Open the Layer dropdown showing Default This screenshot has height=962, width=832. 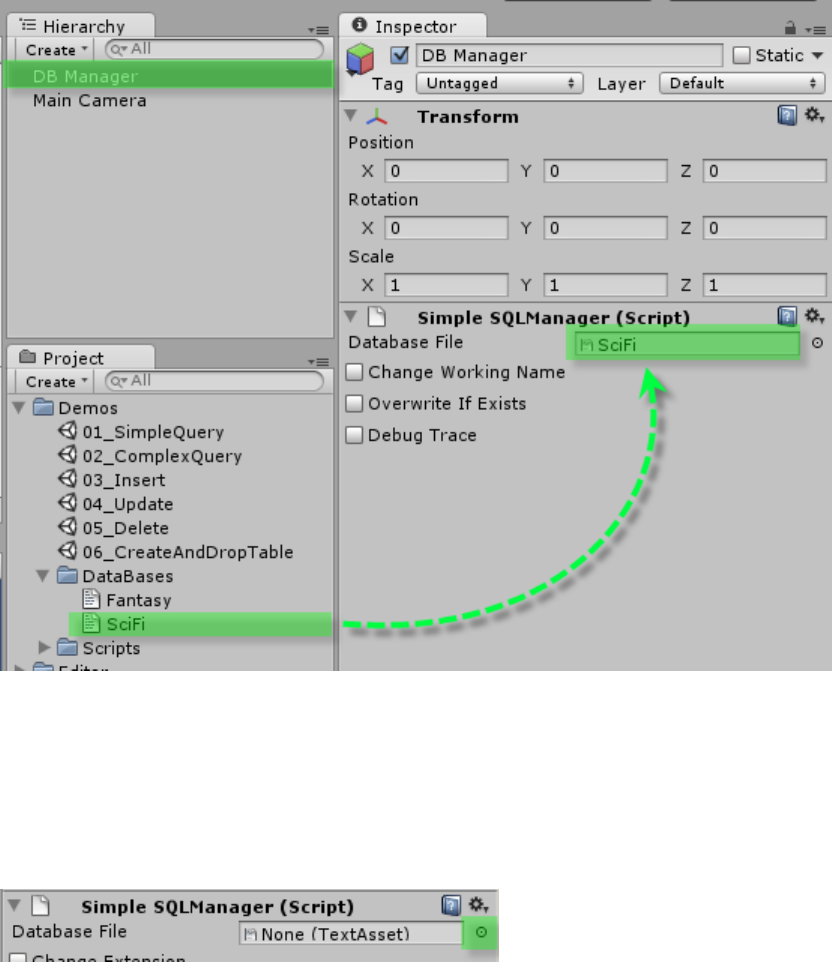pyautogui.click(x=742, y=83)
